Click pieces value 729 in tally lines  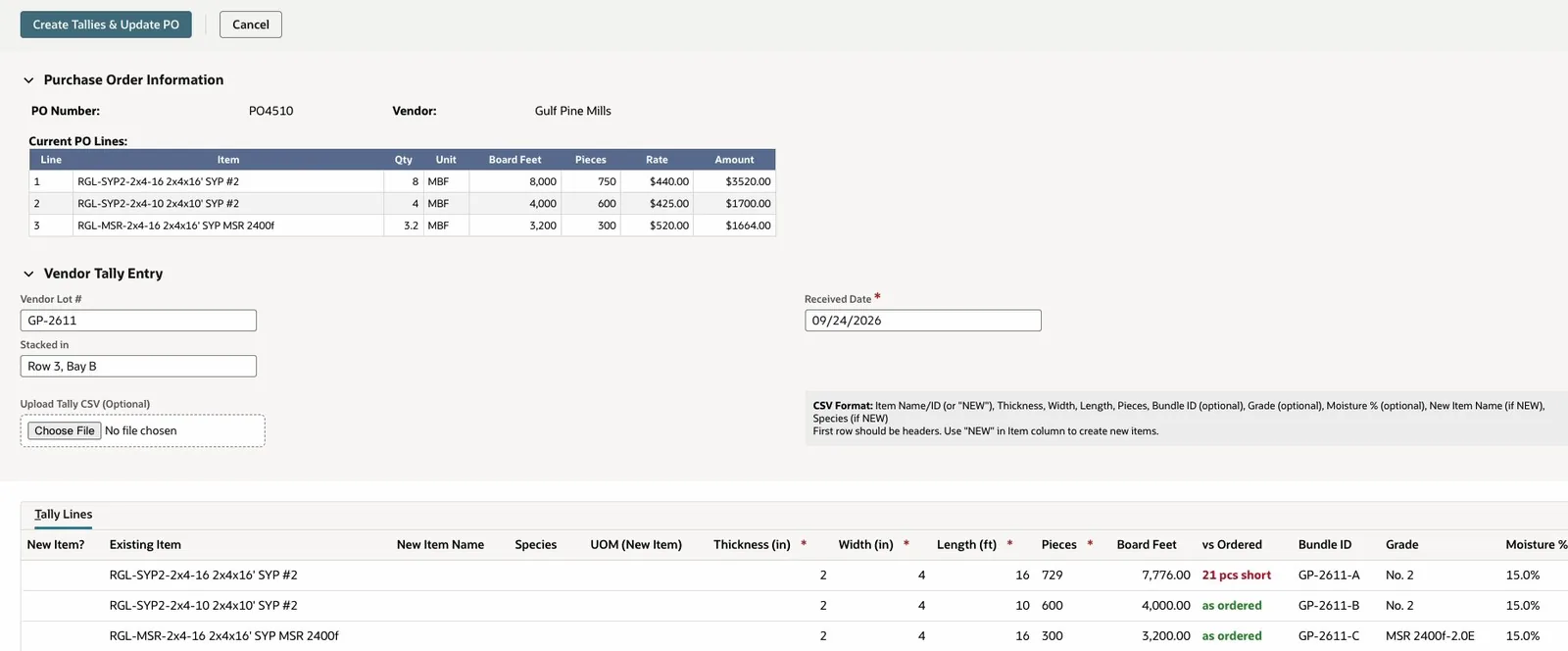[1052, 576]
